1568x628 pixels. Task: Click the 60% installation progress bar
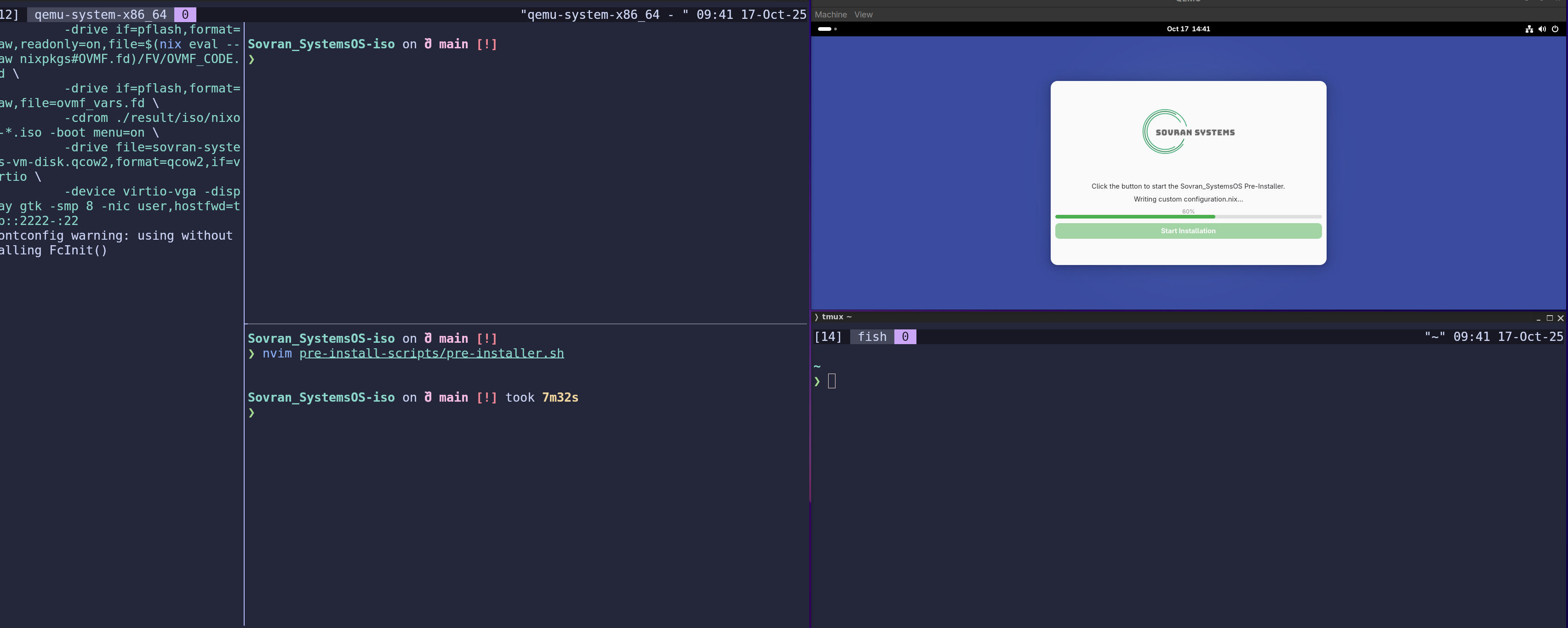[x=1188, y=216]
